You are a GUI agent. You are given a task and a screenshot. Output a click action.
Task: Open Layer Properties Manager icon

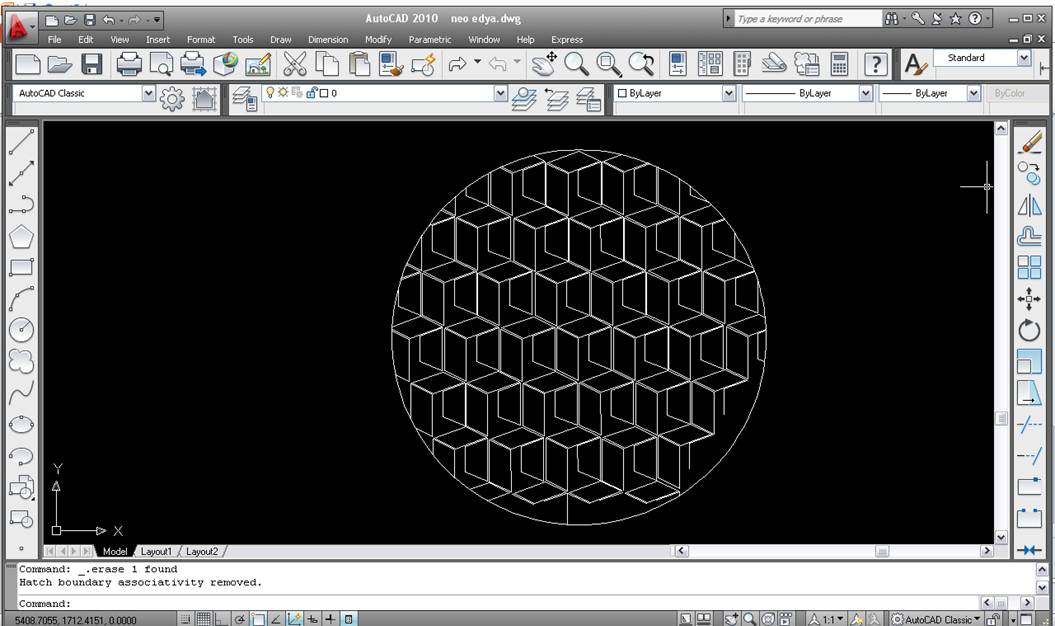click(245, 98)
